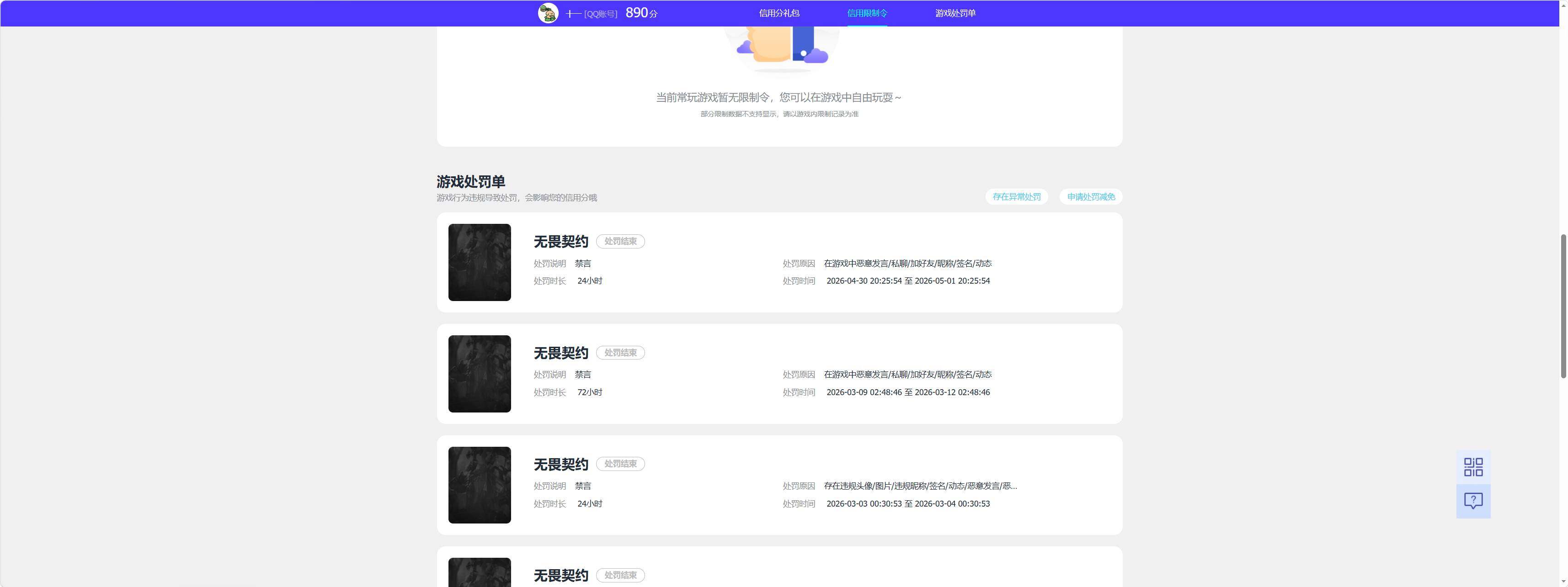Switch to 信用限制令 tab
This screenshot has width=1568, height=587.
[867, 13]
